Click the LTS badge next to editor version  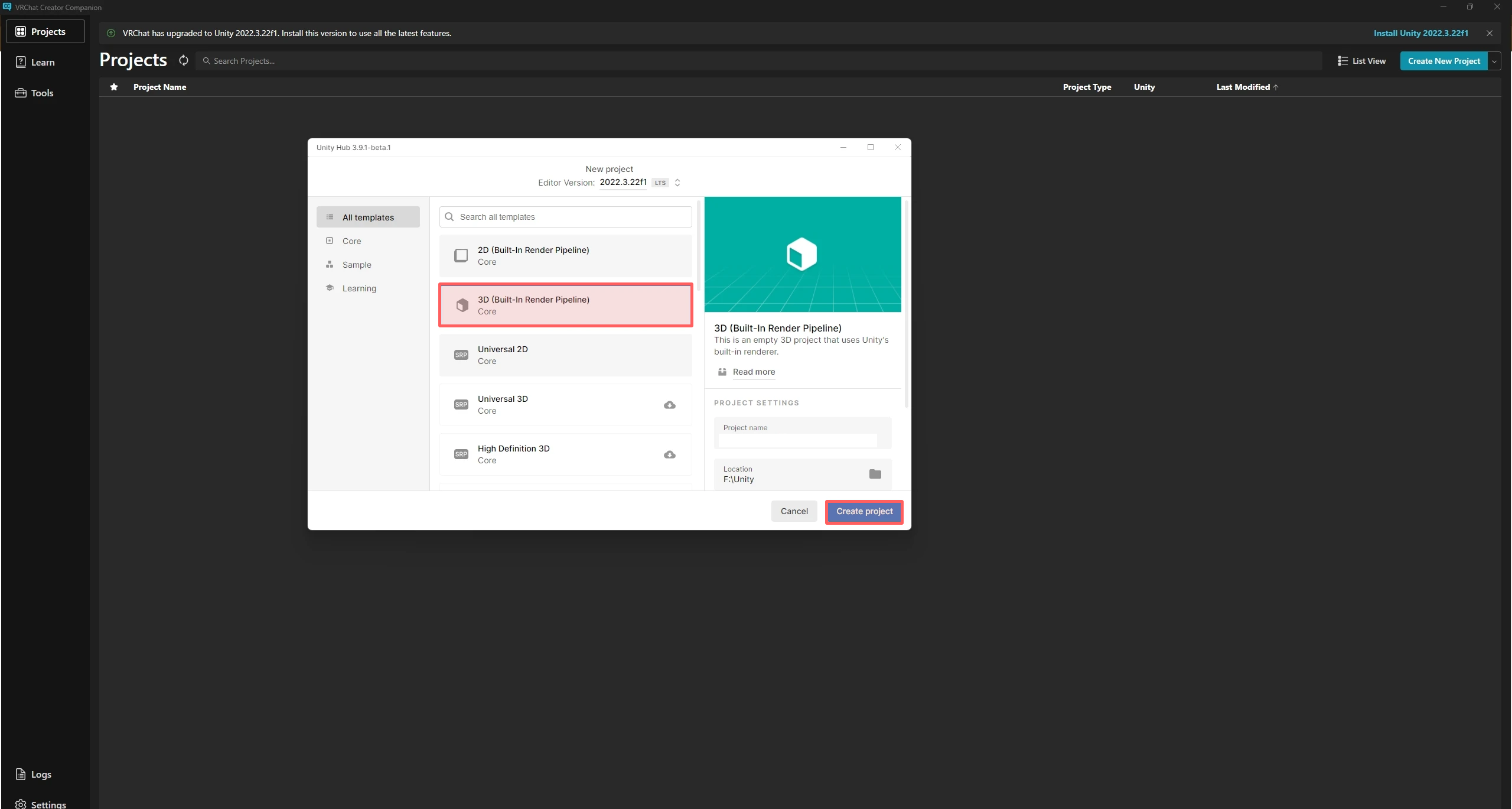(x=660, y=183)
